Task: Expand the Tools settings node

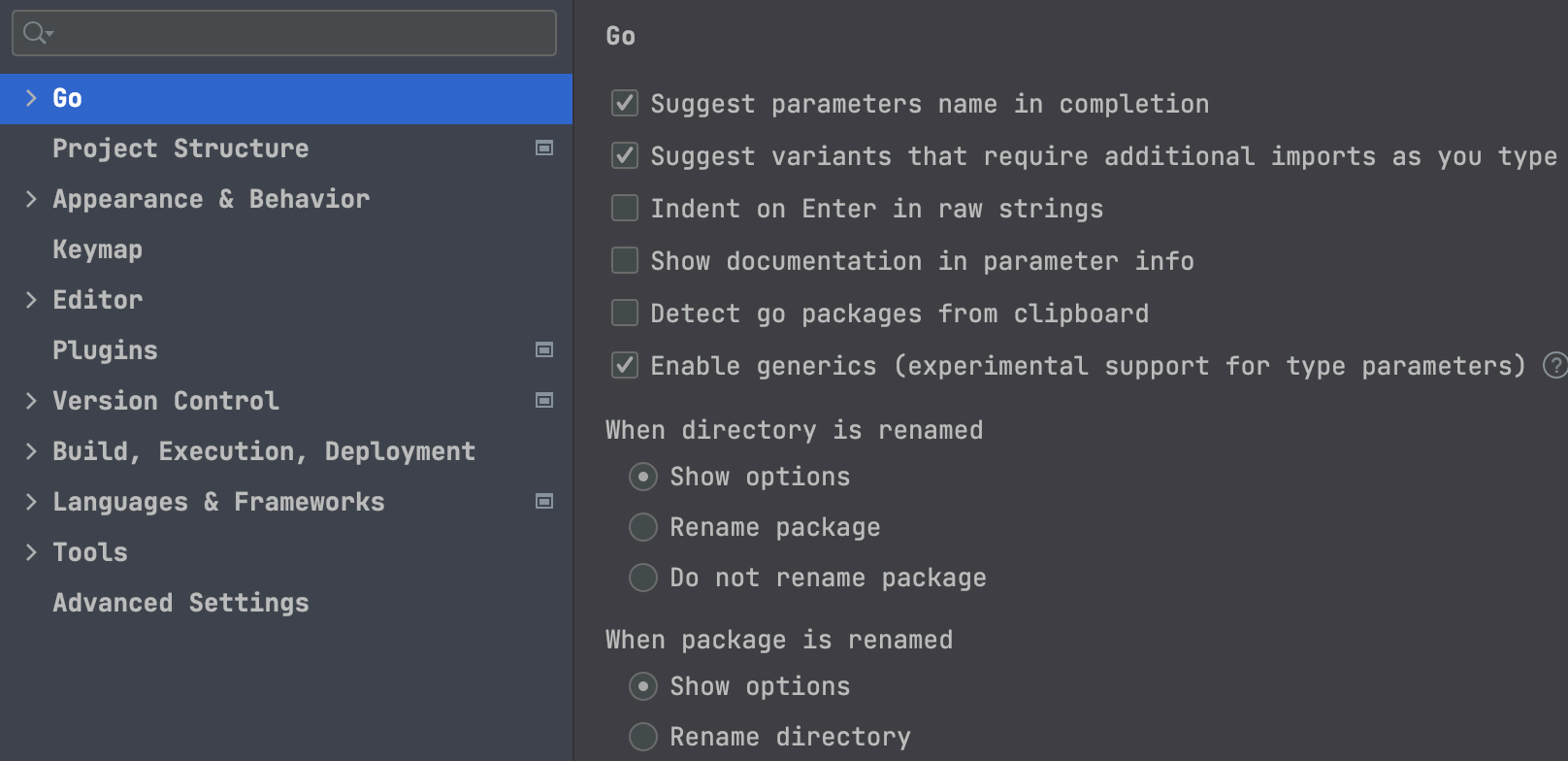Action: [x=31, y=552]
